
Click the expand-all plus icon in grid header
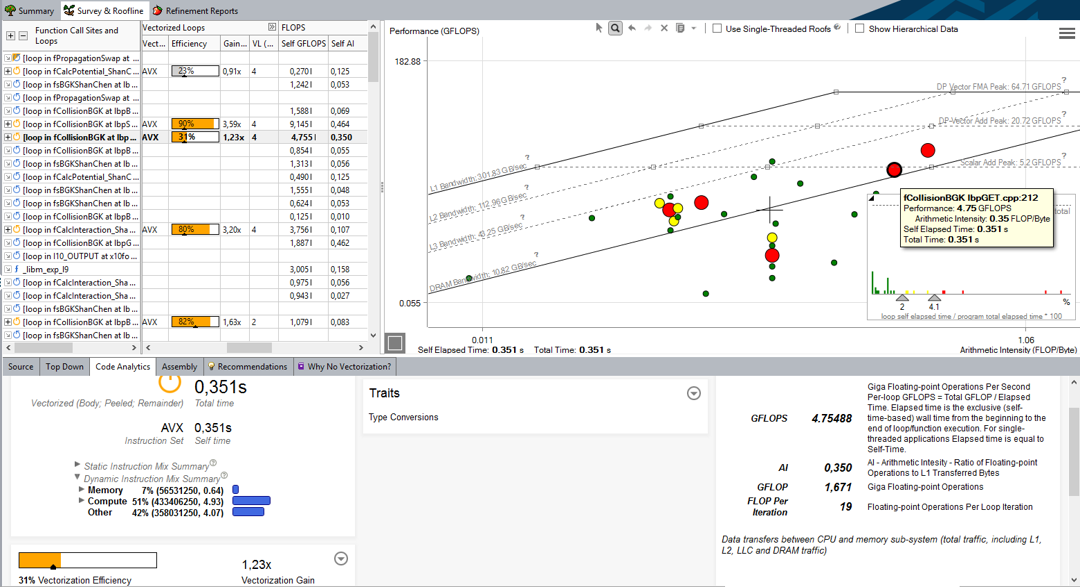tap(10, 36)
